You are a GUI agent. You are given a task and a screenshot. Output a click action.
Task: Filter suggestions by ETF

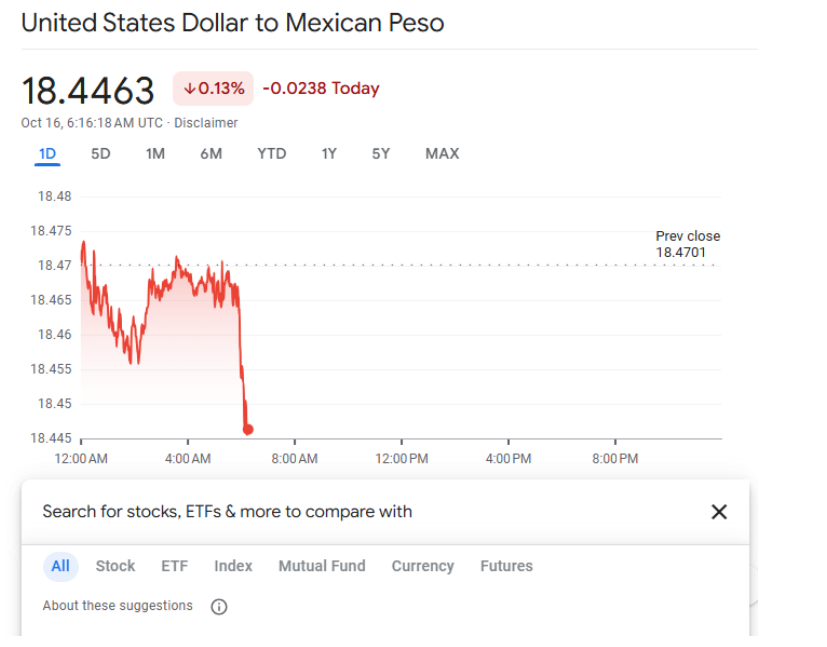[174, 566]
